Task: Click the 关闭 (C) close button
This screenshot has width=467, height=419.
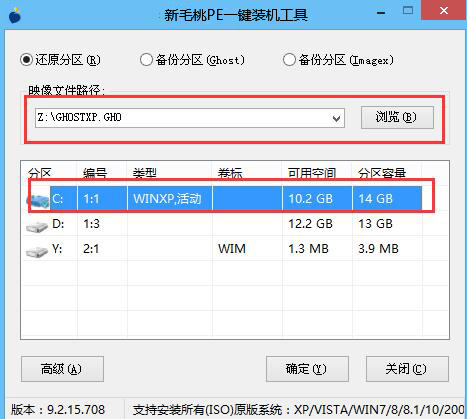Action: [407, 369]
